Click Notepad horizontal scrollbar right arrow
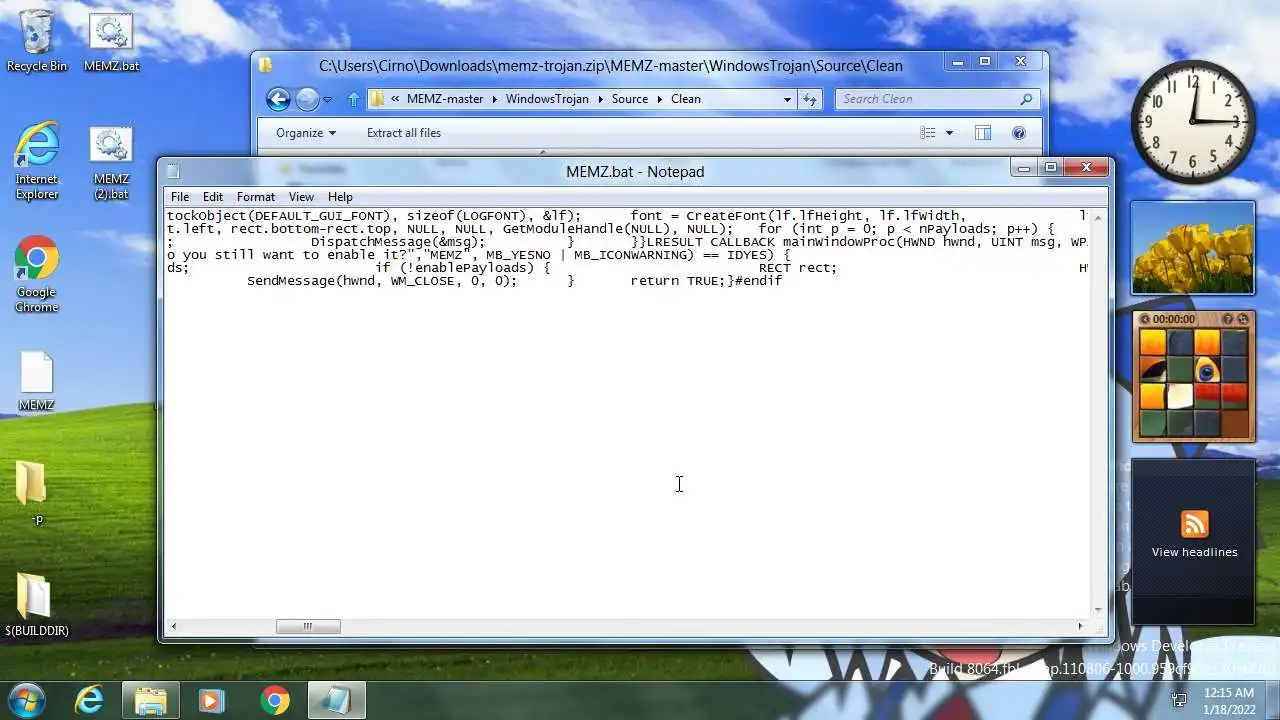Image resolution: width=1280 pixels, height=720 pixels. (1080, 626)
